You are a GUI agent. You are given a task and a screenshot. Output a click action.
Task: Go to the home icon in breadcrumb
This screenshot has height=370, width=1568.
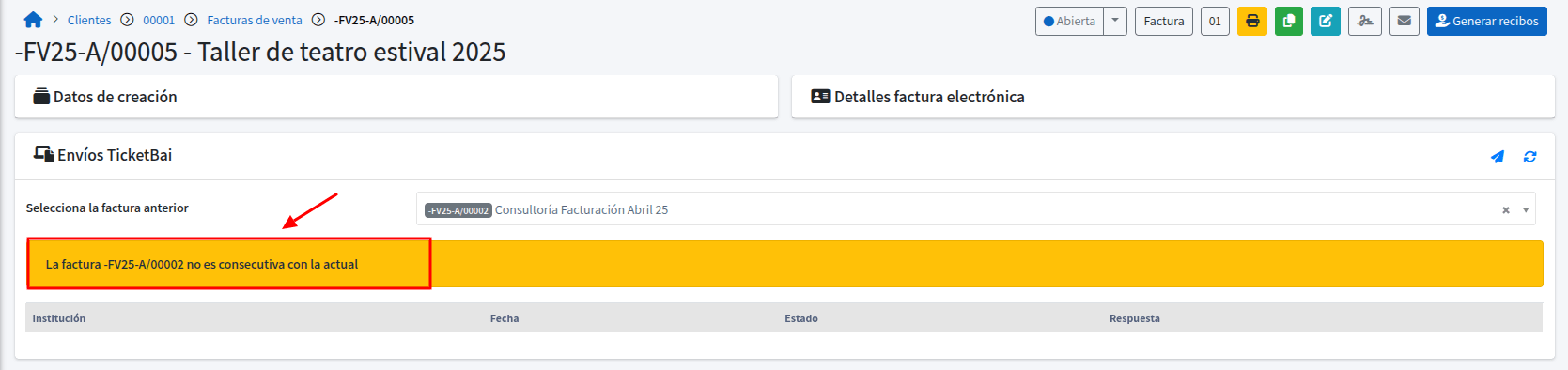point(34,20)
